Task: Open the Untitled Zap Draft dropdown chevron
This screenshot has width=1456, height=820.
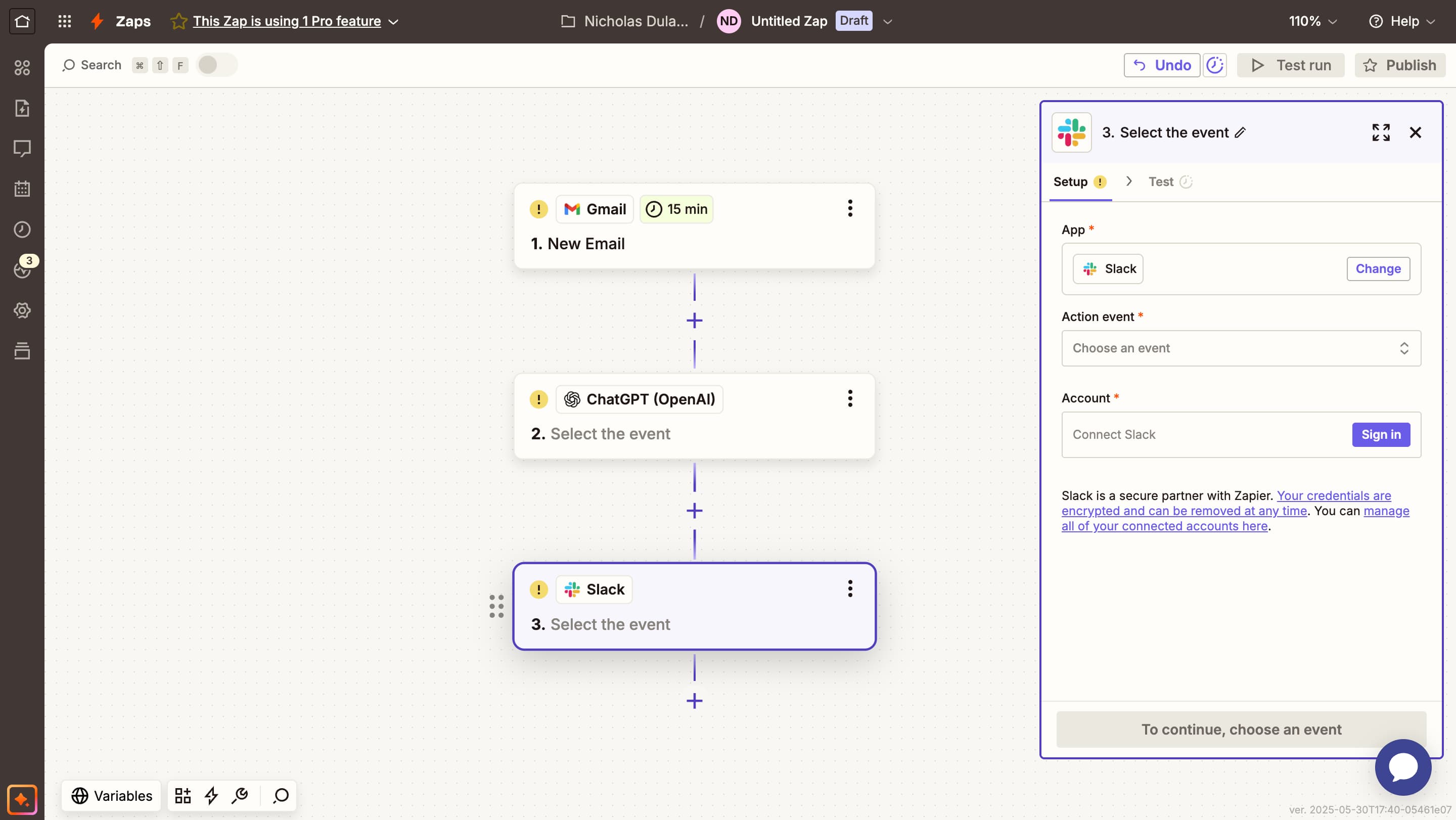Action: click(887, 22)
